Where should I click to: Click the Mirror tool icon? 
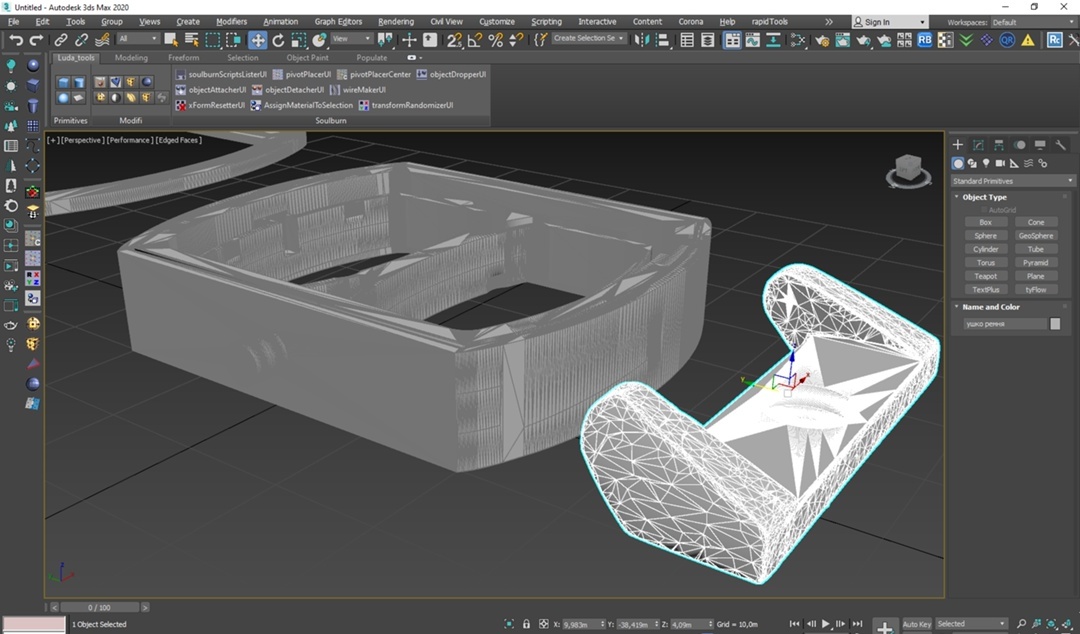pos(642,40)
